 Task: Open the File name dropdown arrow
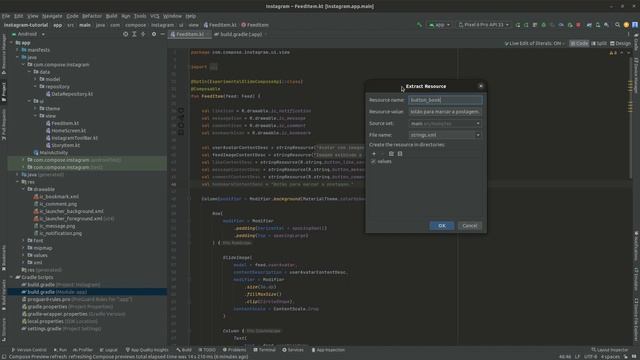(x=478, y=135)
